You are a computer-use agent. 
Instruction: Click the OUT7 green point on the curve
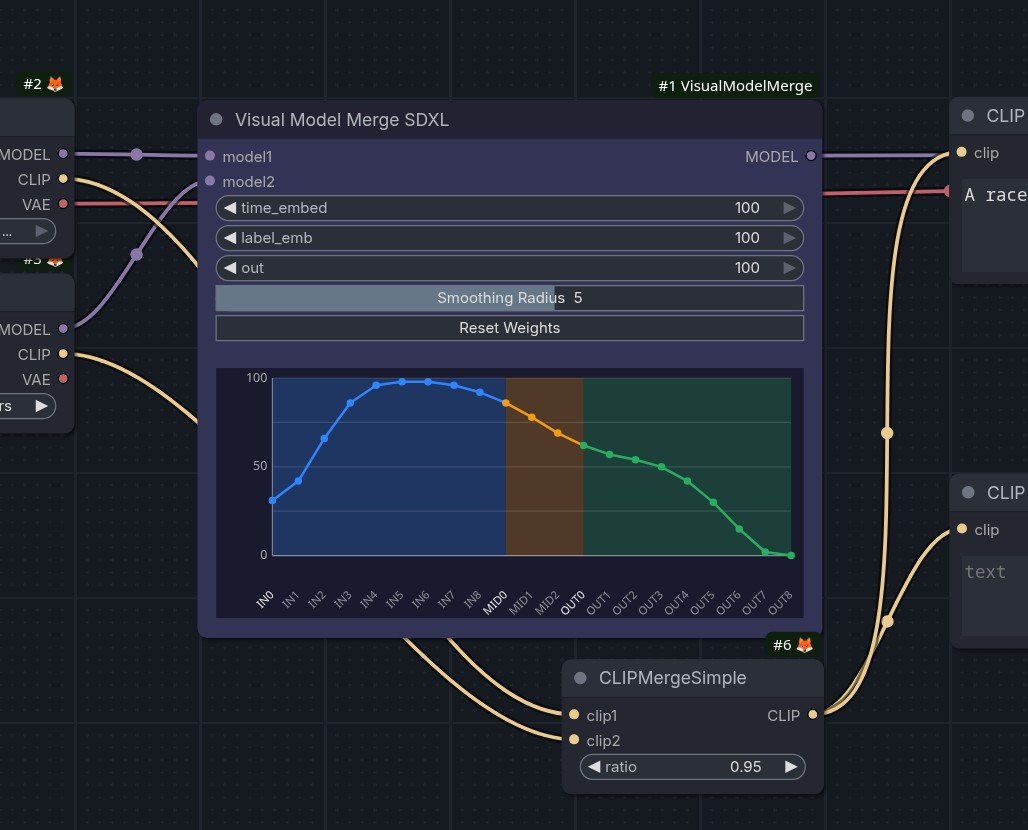pyautogui.click(x=765, y=552)
